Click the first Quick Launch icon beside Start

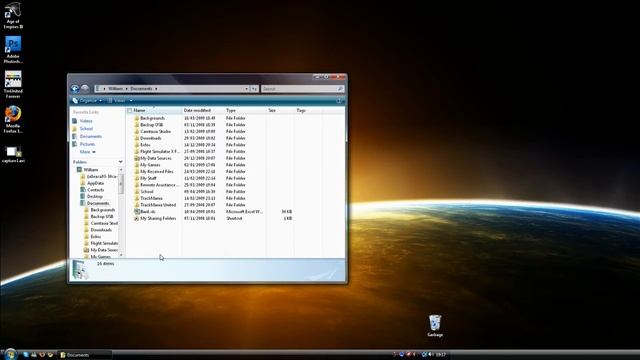(x=26, y=355)
